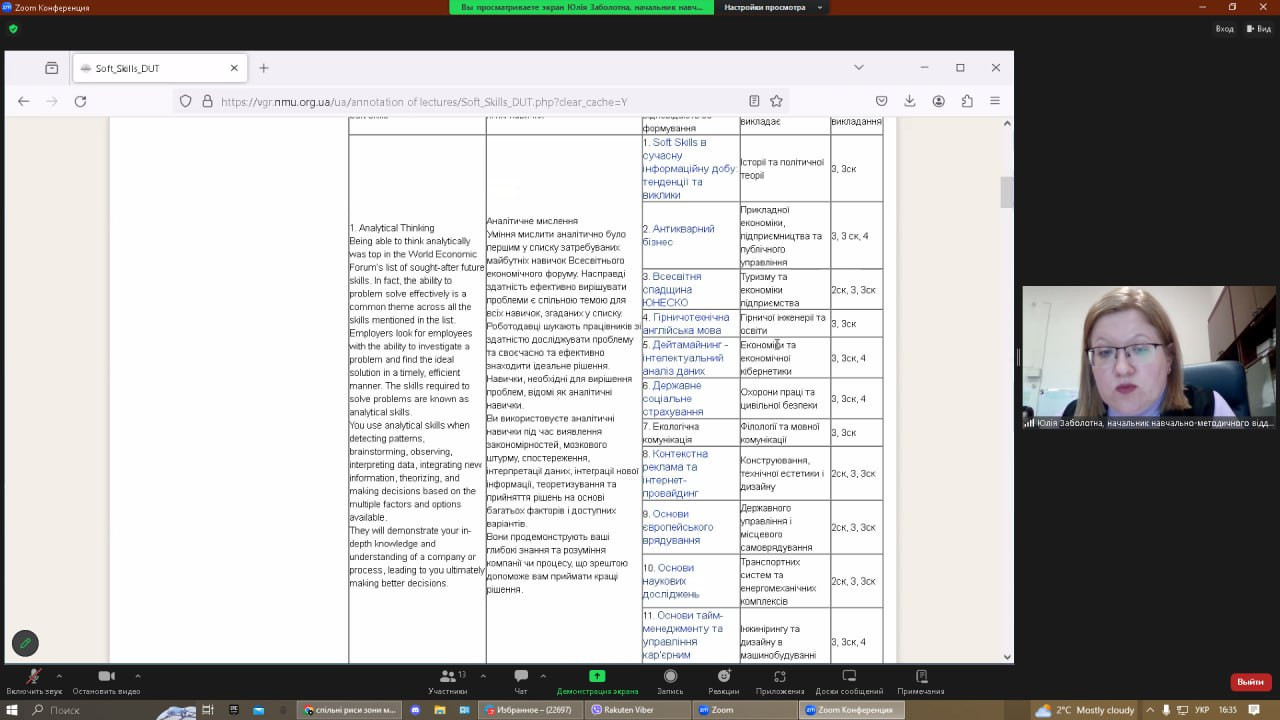Screen dimensions: 1280x720
Task: Open the Whiteboards icon
Action: coord(849,677)
